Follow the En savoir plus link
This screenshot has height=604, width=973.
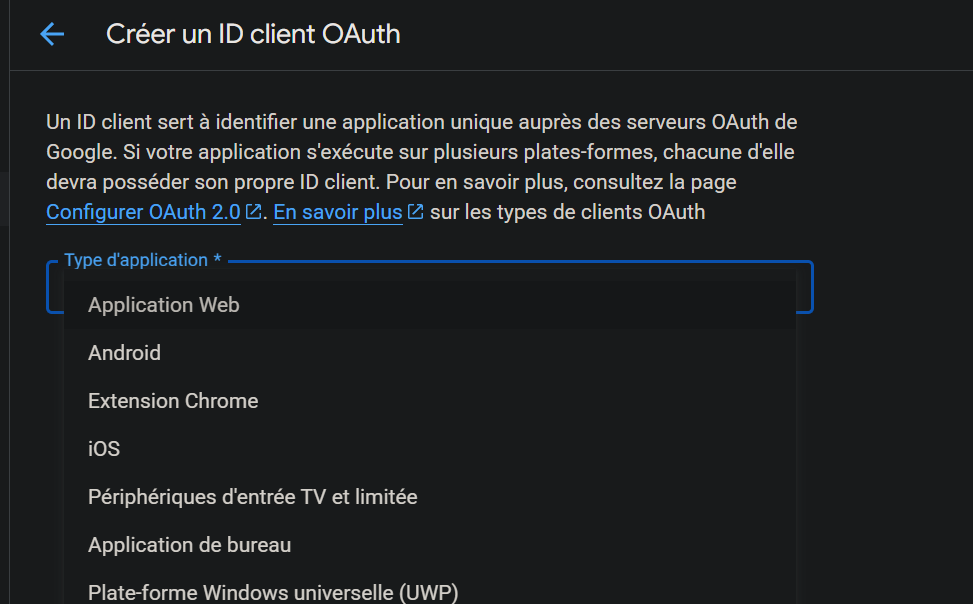pyautogui.click(x=338, y=212)
